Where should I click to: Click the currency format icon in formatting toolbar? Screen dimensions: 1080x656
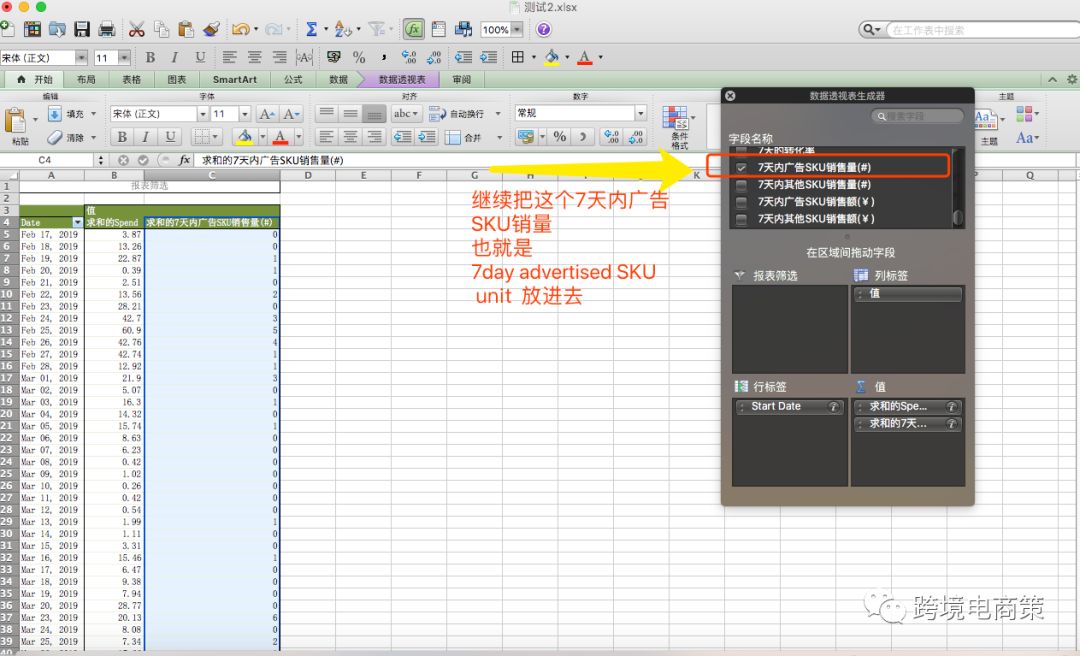tap(334, 57)
